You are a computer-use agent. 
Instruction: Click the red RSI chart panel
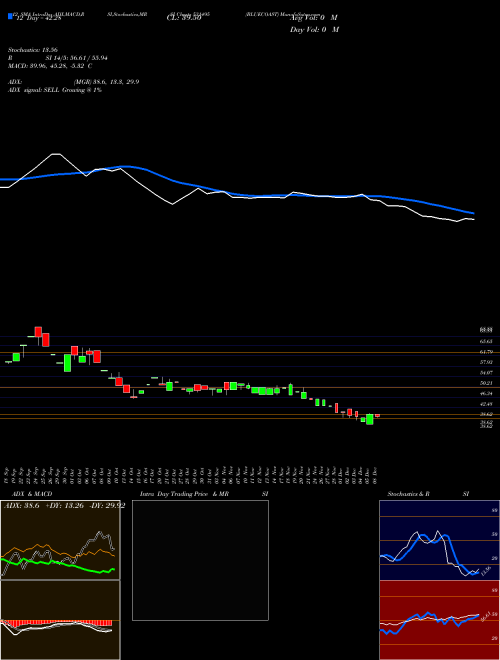439,620
